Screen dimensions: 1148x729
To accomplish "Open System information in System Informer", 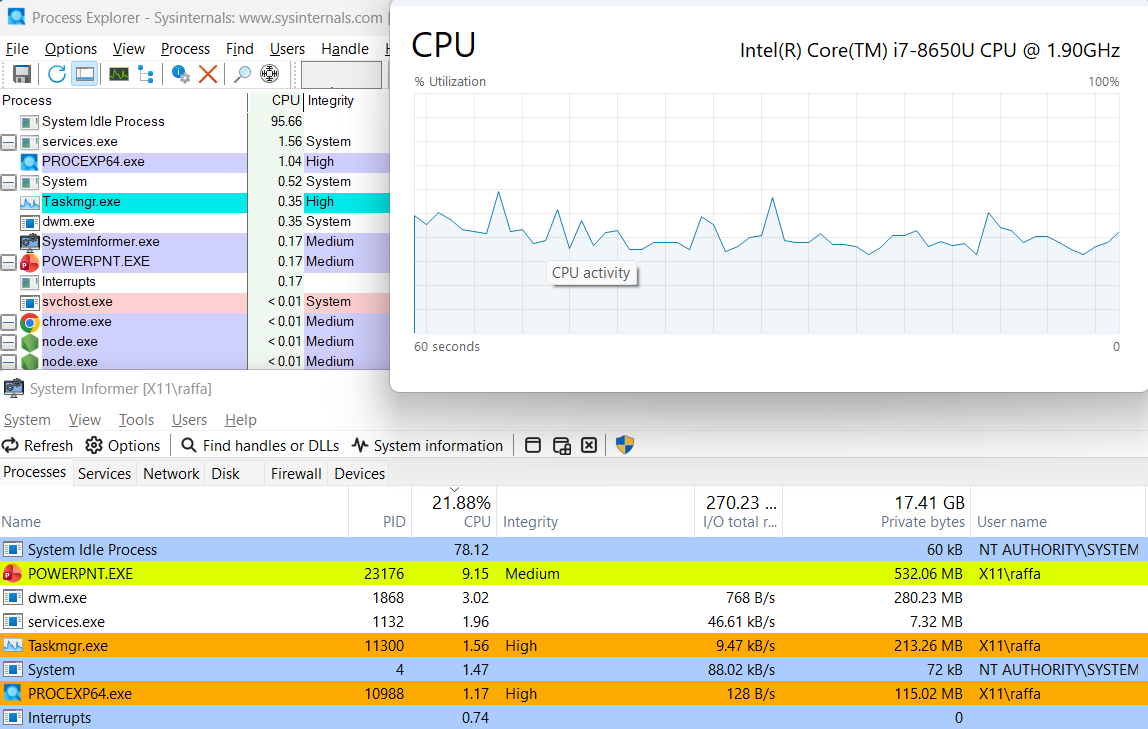I will point(428,446).
